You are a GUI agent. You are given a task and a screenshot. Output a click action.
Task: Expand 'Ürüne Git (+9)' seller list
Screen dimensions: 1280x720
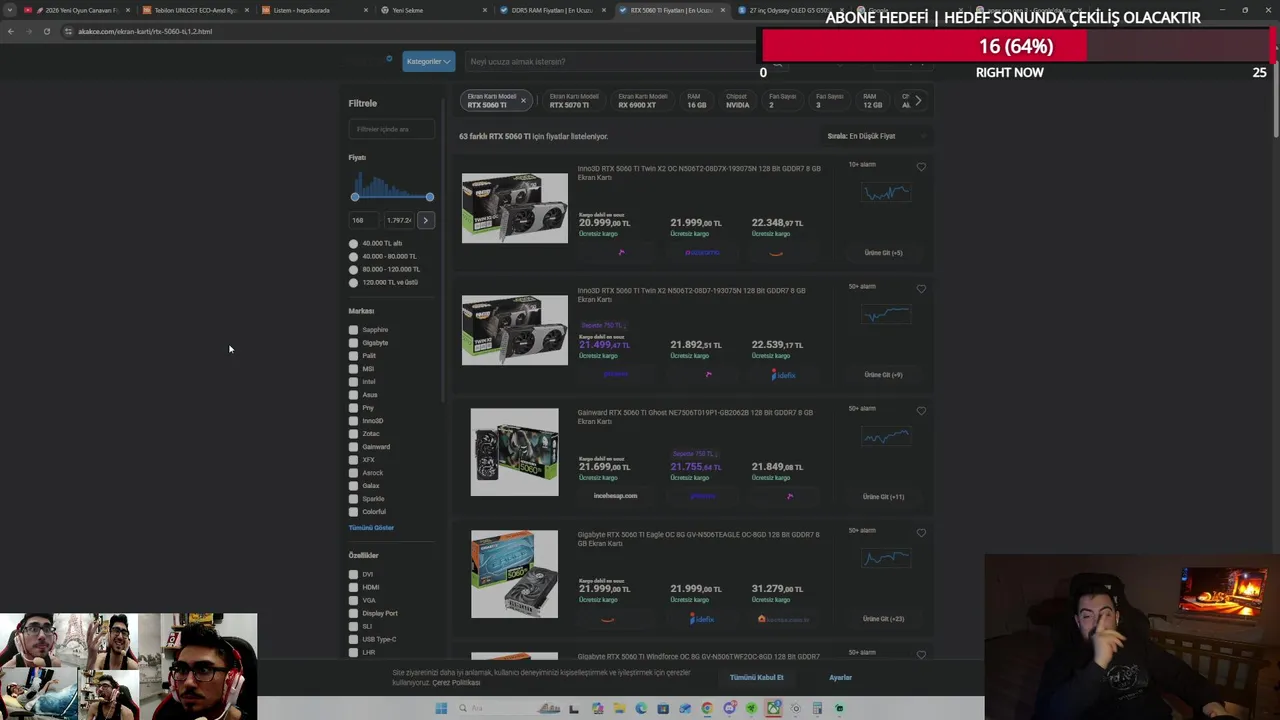883,375
